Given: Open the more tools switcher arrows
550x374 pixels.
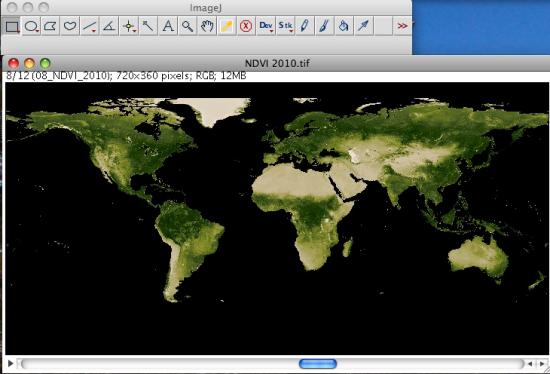Looking at the screenshot, I should coord(402,26).
